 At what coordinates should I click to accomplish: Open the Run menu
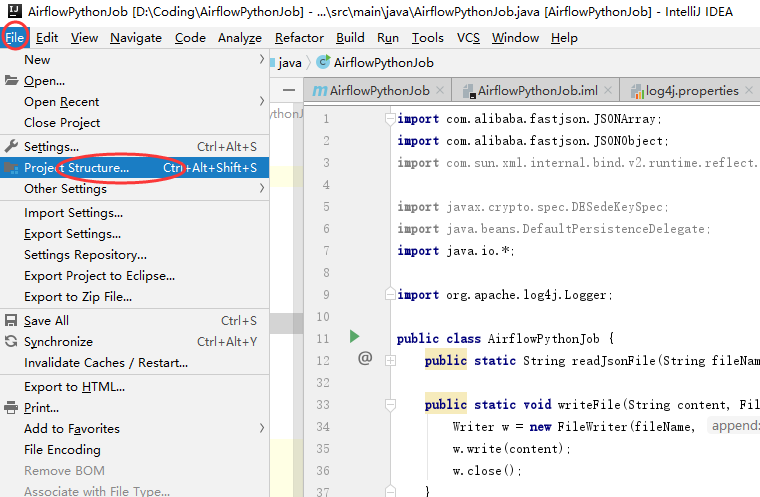[388, 38]
